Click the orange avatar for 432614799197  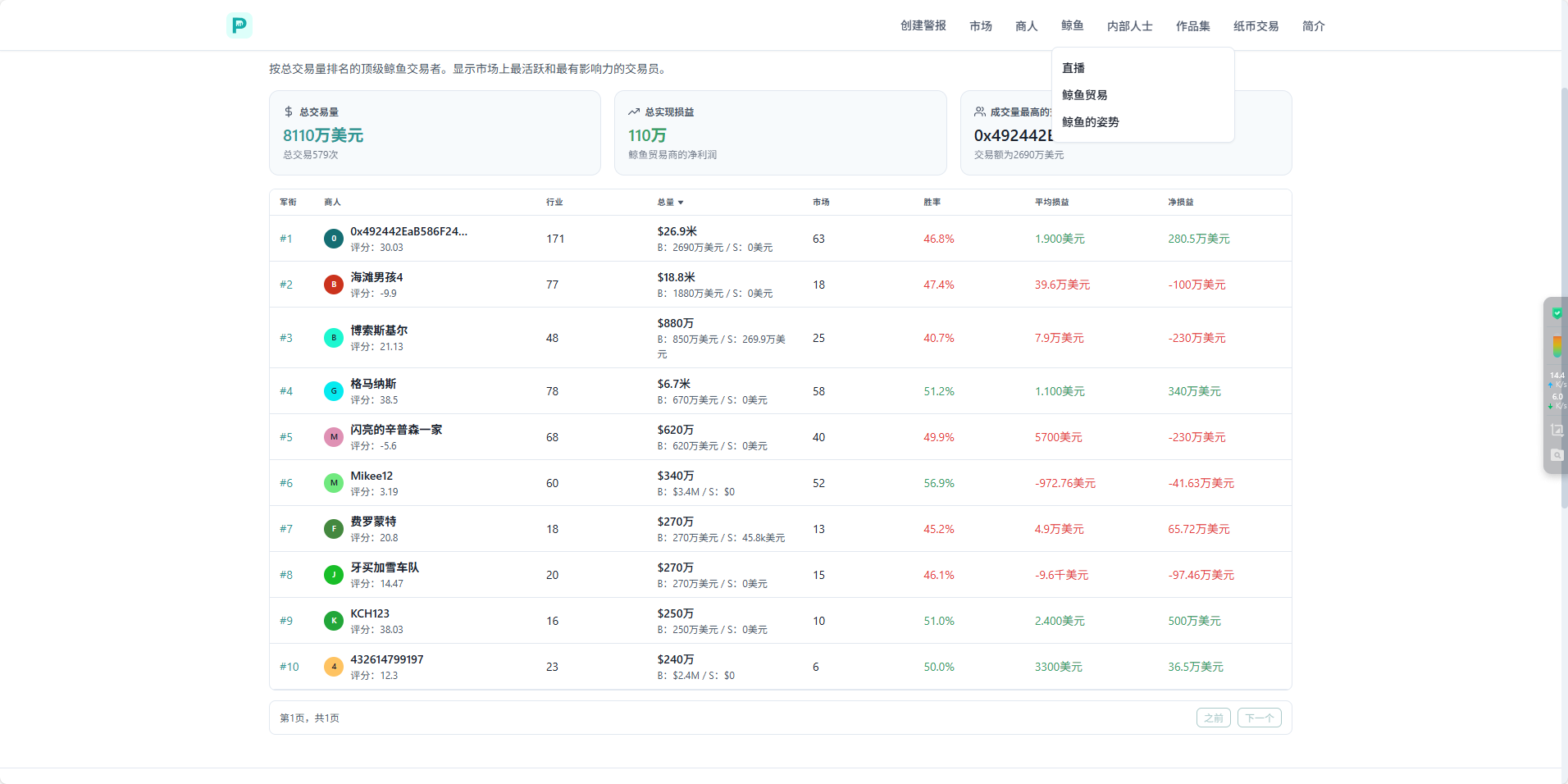334,667
